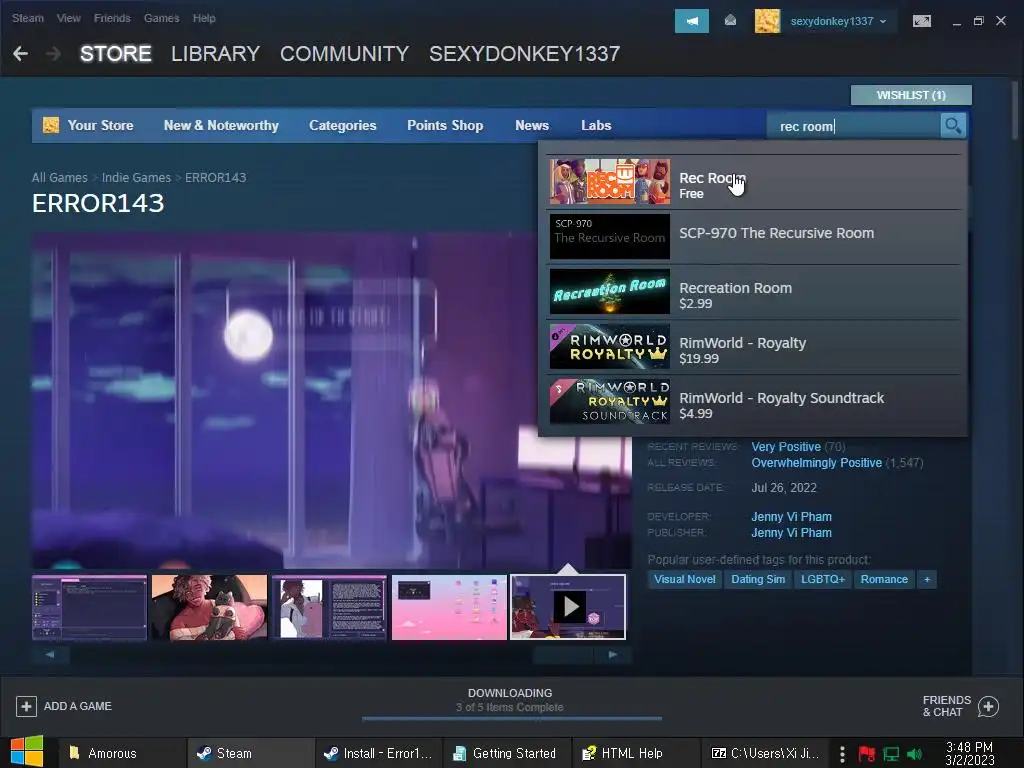The image size is (1024, 768).
Task: Open the sexydonkey1337 account dropdown
Action: click(x=839, y=21)
